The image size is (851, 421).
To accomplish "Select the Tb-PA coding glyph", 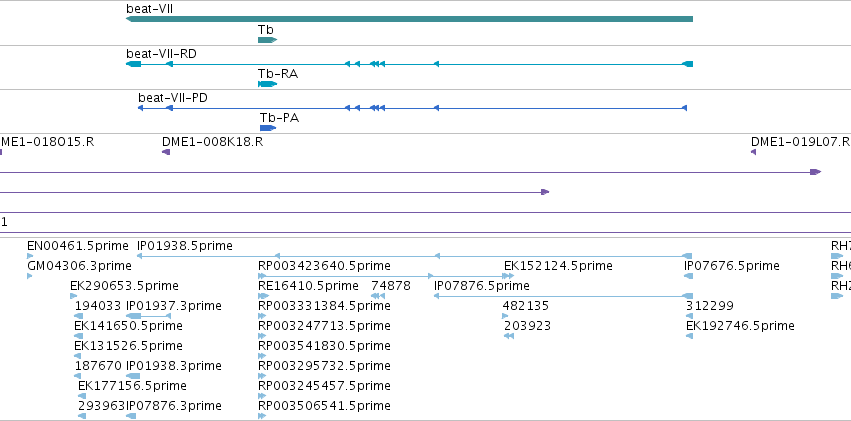I will pos(268,128).
